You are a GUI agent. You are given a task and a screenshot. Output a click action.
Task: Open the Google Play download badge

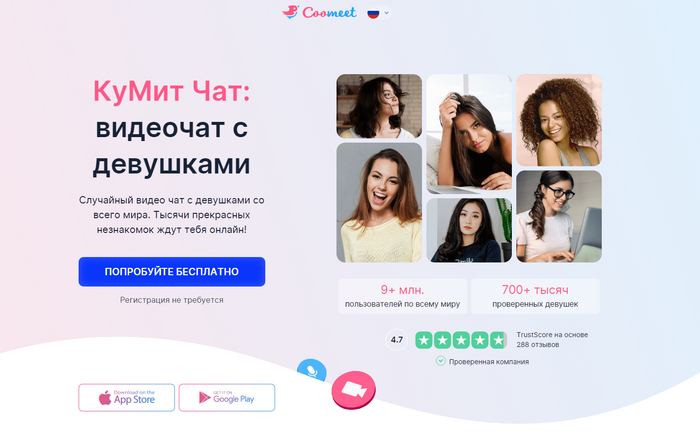click(227, 397)
